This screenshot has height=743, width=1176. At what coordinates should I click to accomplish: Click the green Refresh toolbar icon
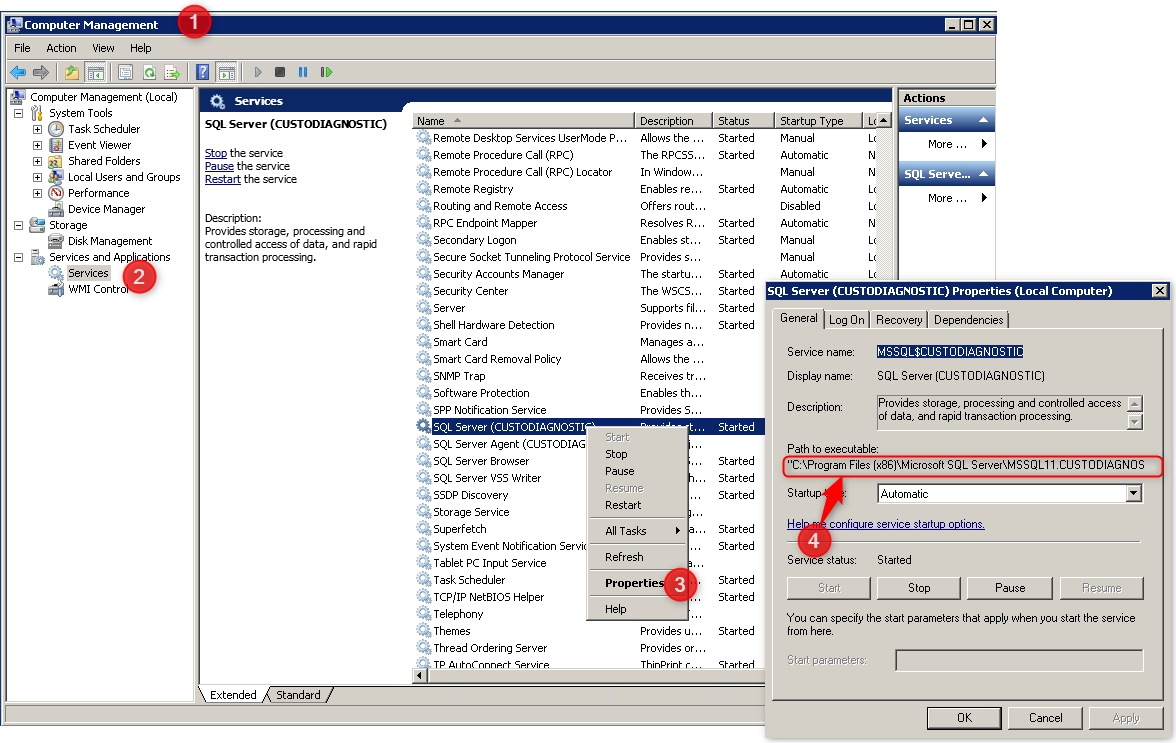pos(149,72)
